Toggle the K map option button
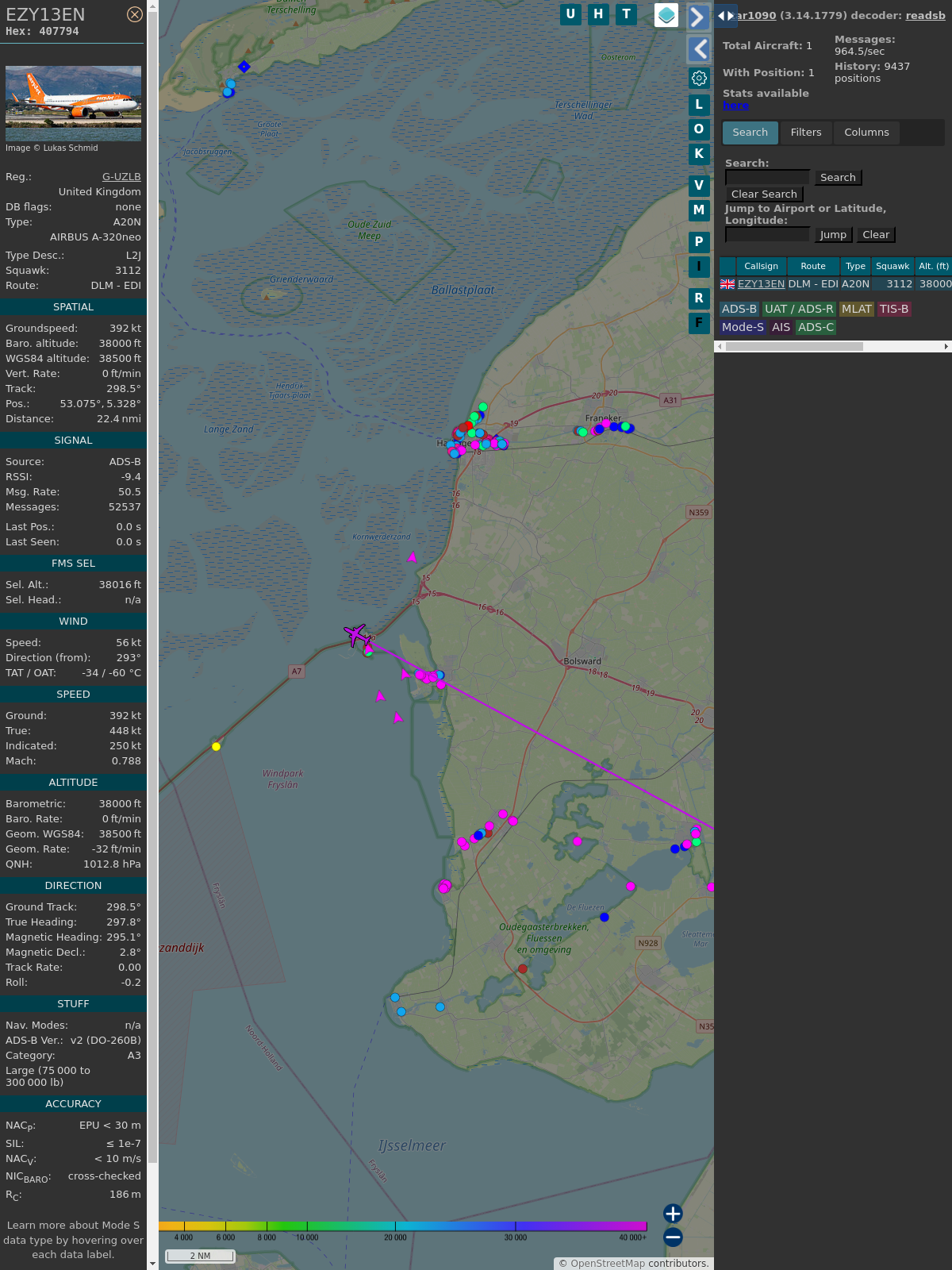 coord(699,154)
